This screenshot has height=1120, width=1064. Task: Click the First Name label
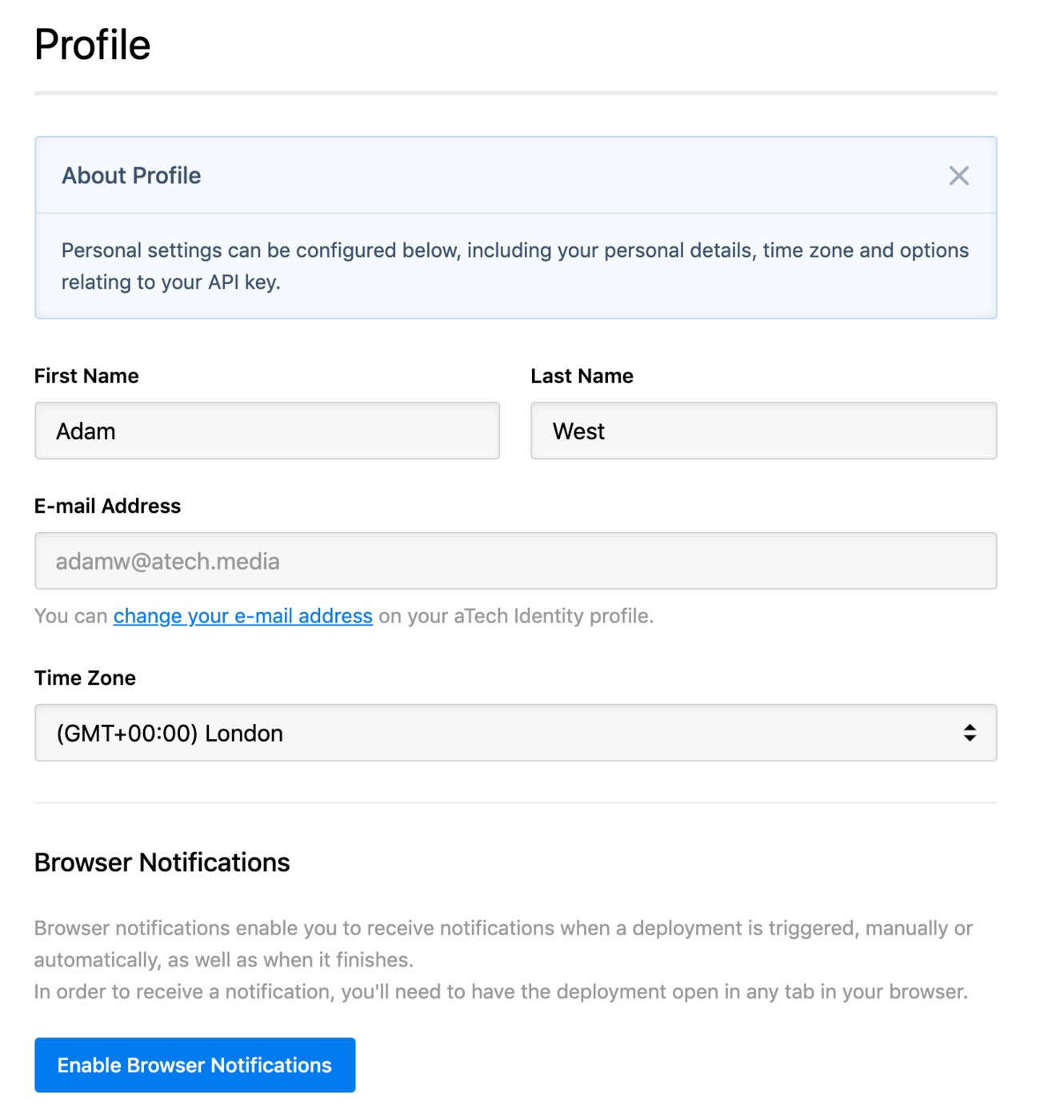click(x=86, y=376)
